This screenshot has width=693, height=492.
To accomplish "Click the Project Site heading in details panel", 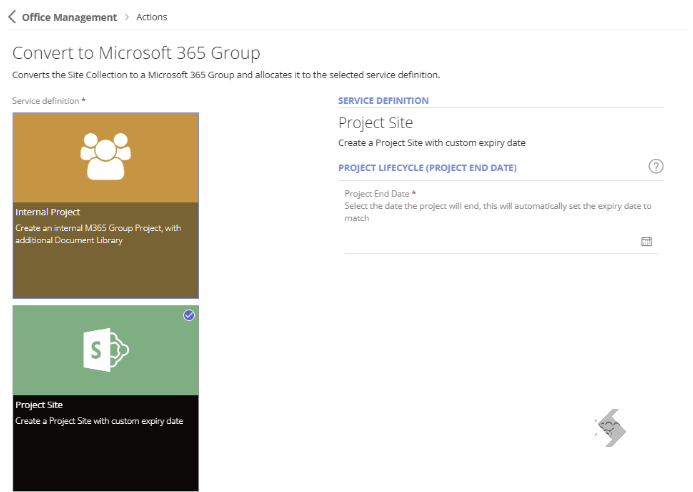I will coord(376,122).
